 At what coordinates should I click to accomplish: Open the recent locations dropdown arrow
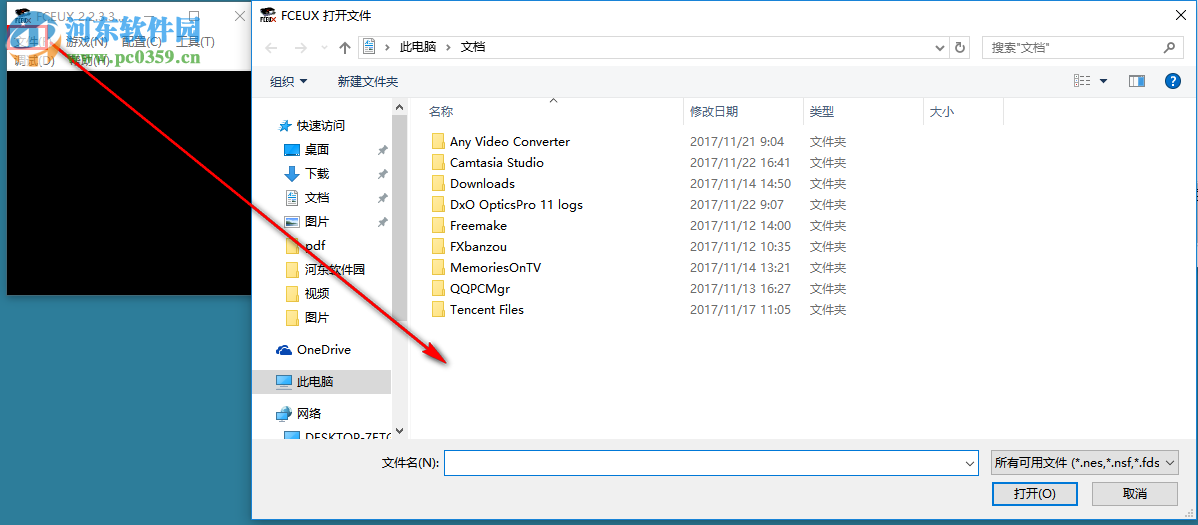click(x=323, y=47)
